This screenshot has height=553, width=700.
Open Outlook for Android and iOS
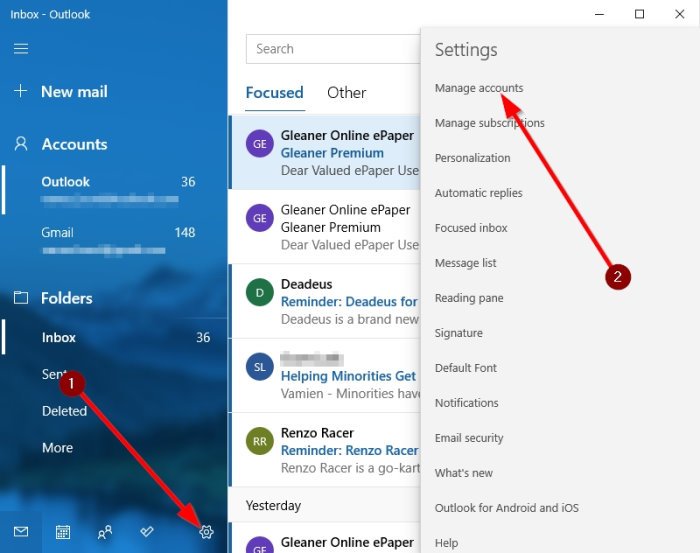click(x=507, y=508)
